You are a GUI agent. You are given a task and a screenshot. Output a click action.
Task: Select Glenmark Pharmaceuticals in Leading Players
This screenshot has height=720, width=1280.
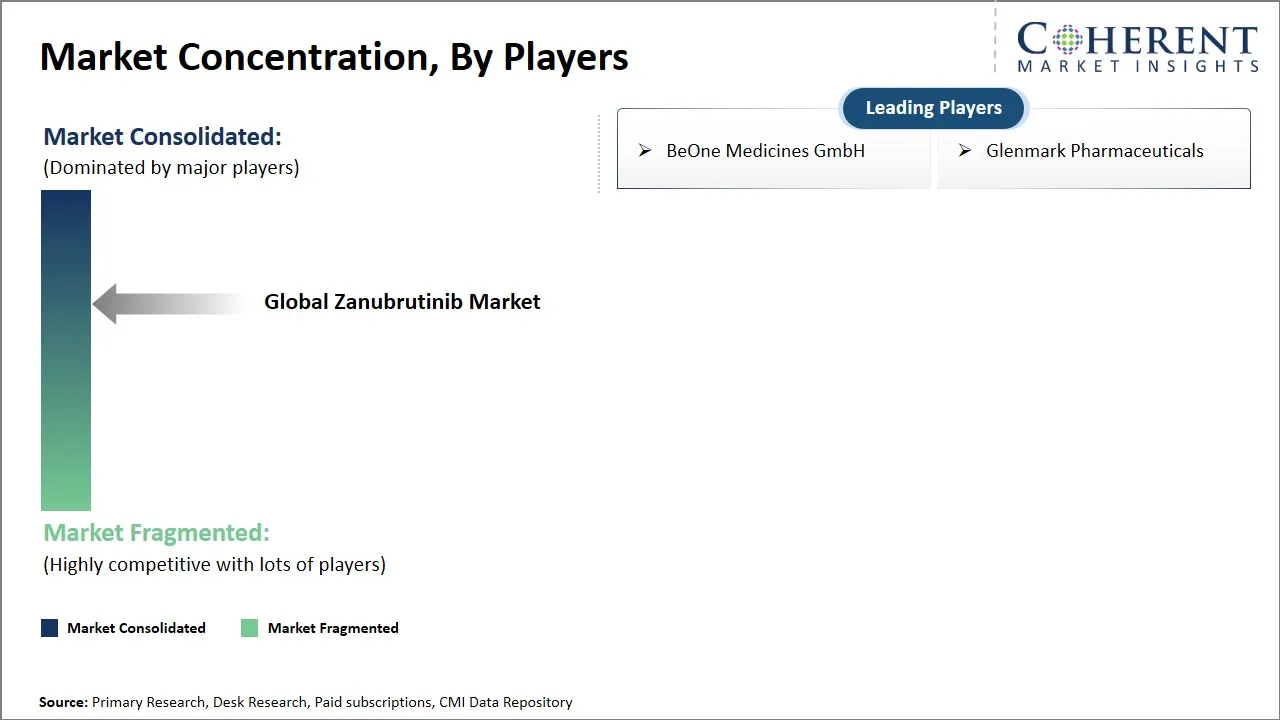1094,151
